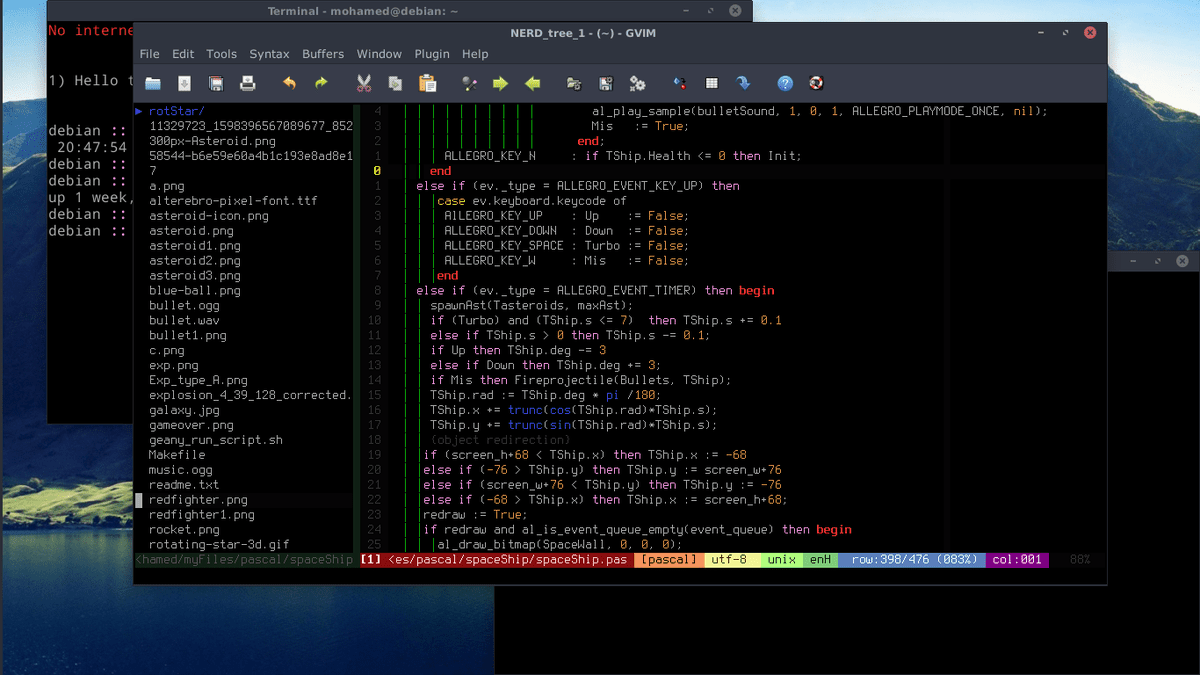
Task: Collapse the rotStar/ folder arrow
Action: (139, 111)
